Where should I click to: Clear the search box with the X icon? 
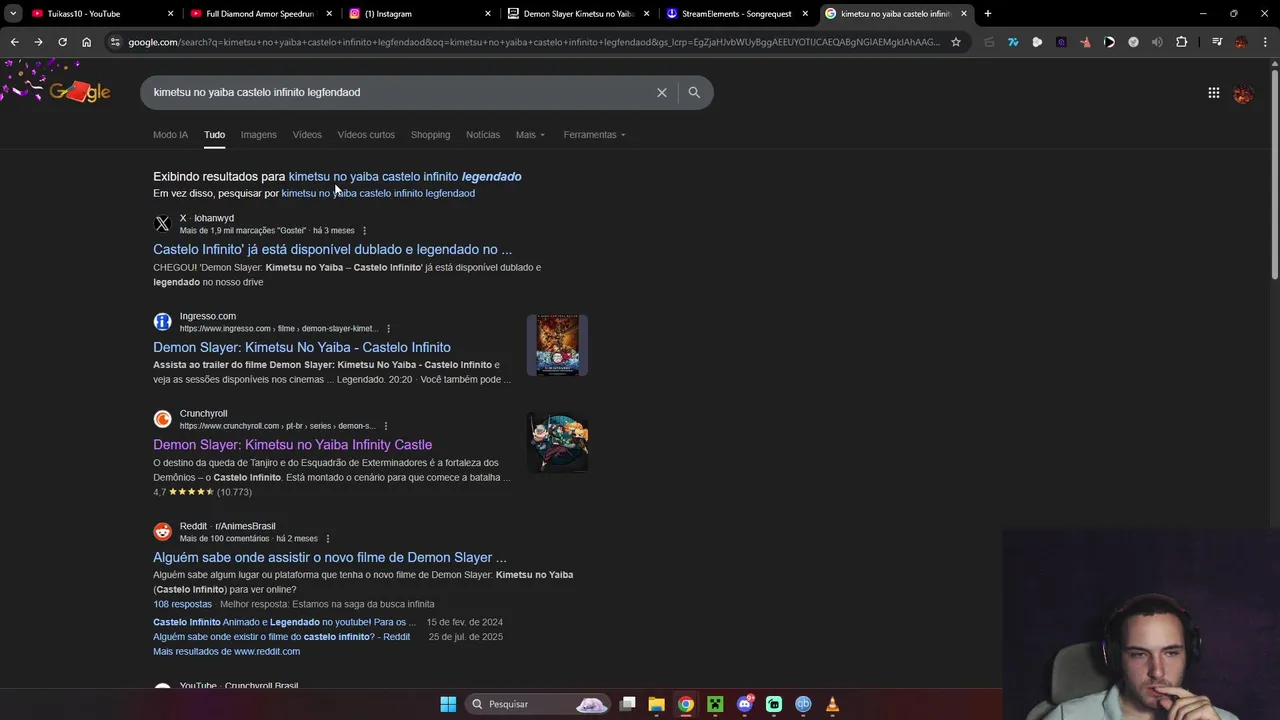click(x=661, y=92)
